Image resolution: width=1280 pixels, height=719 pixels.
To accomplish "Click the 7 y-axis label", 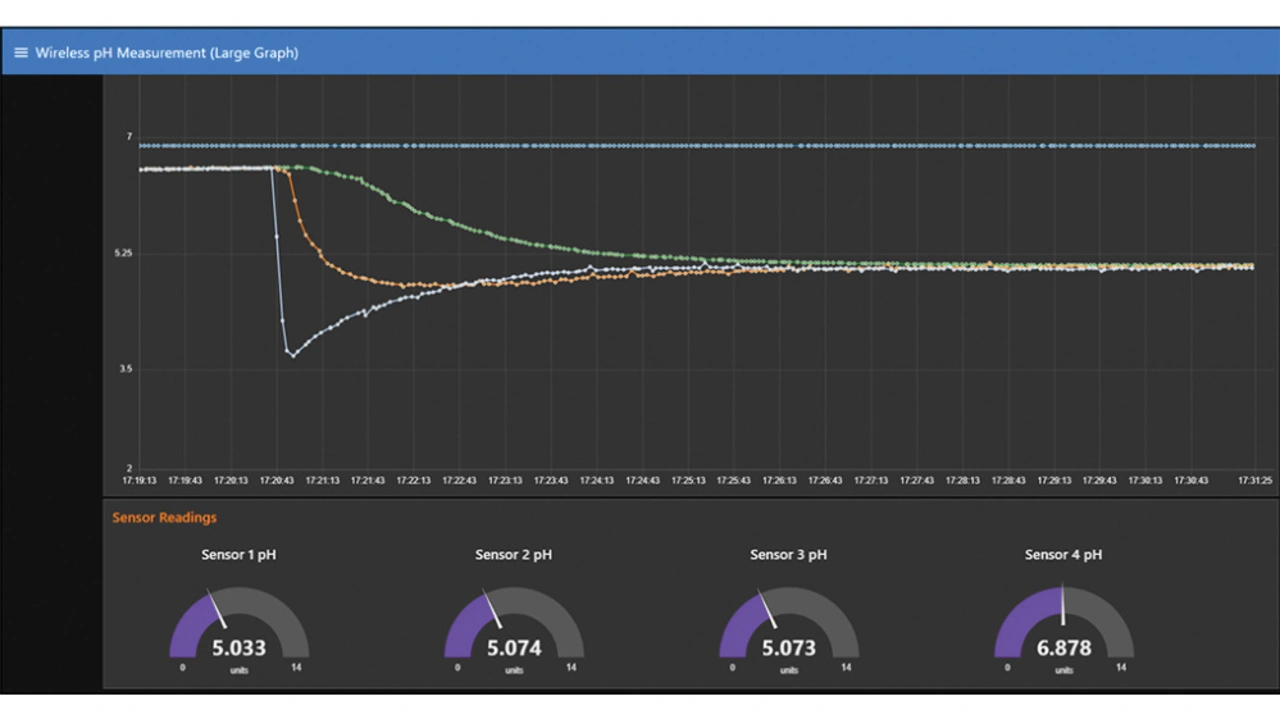I will coord(129,136).
